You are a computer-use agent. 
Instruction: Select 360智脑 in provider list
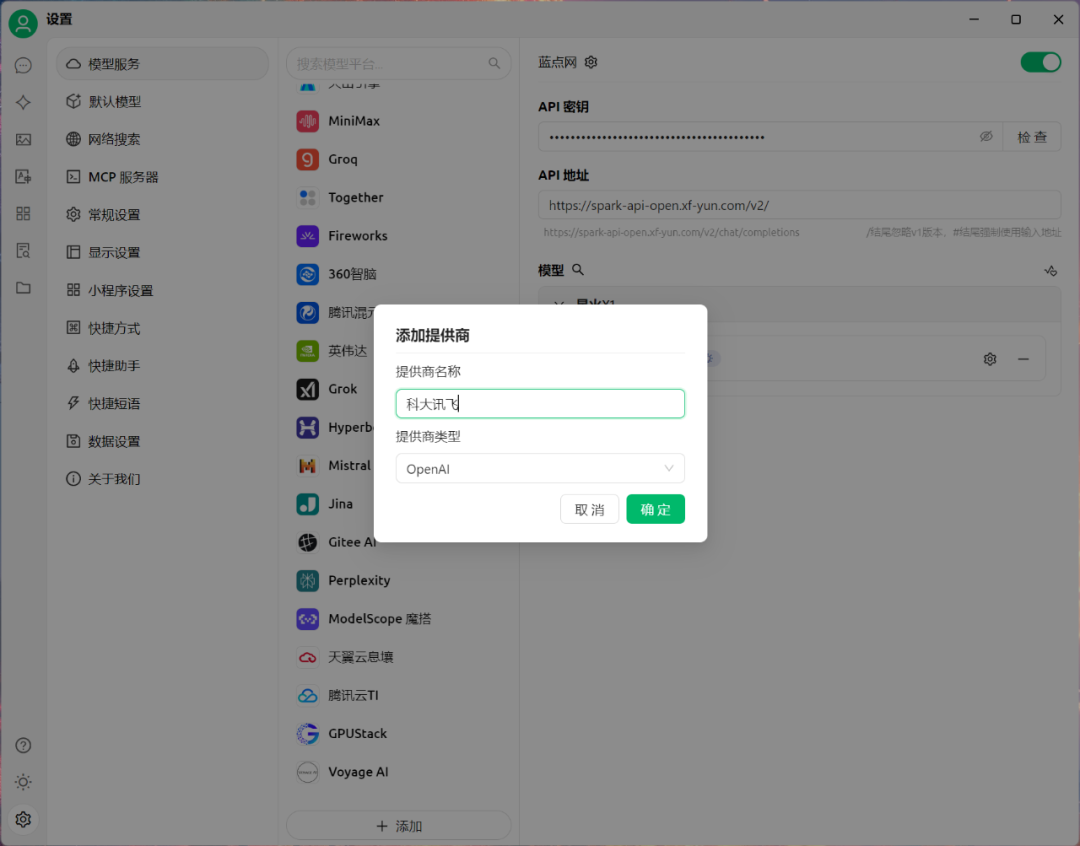coord(399,274)
